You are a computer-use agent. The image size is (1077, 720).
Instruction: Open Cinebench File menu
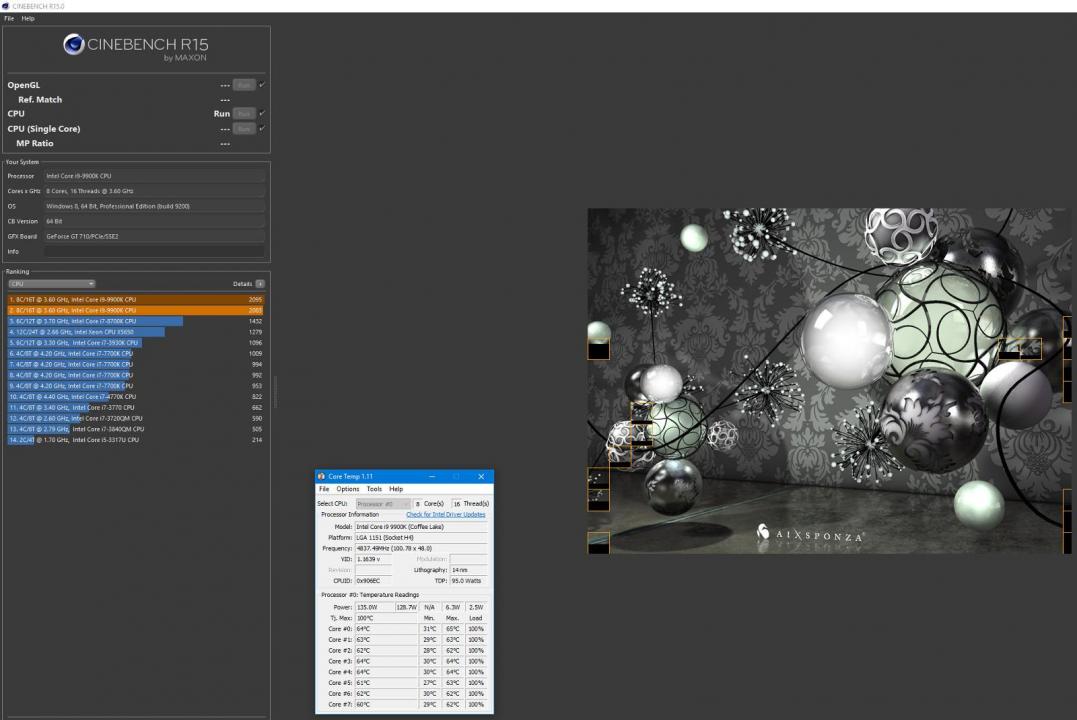tap(9, 18)
